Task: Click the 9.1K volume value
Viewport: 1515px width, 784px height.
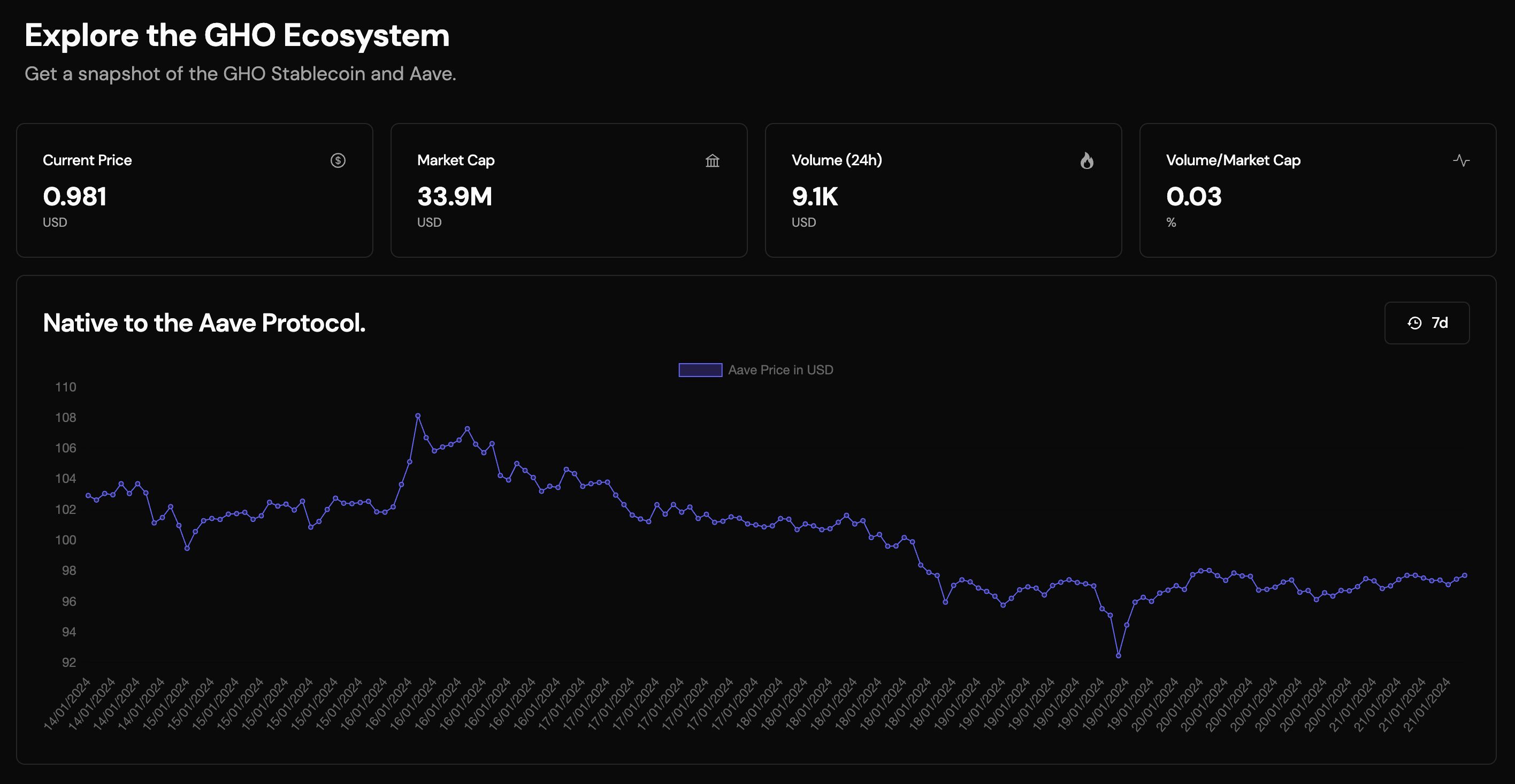Action: [x=815, y=196]
